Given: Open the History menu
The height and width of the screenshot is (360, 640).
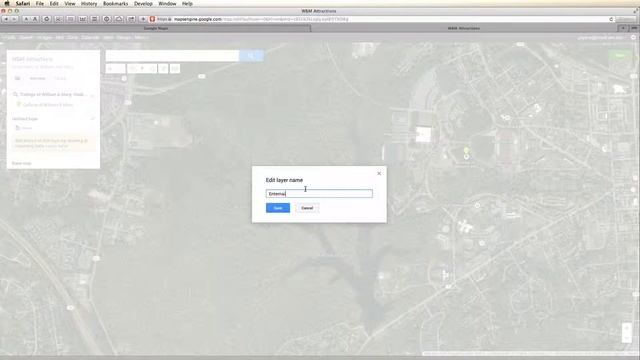Looking at the screenshot, I should coord(89,3).
